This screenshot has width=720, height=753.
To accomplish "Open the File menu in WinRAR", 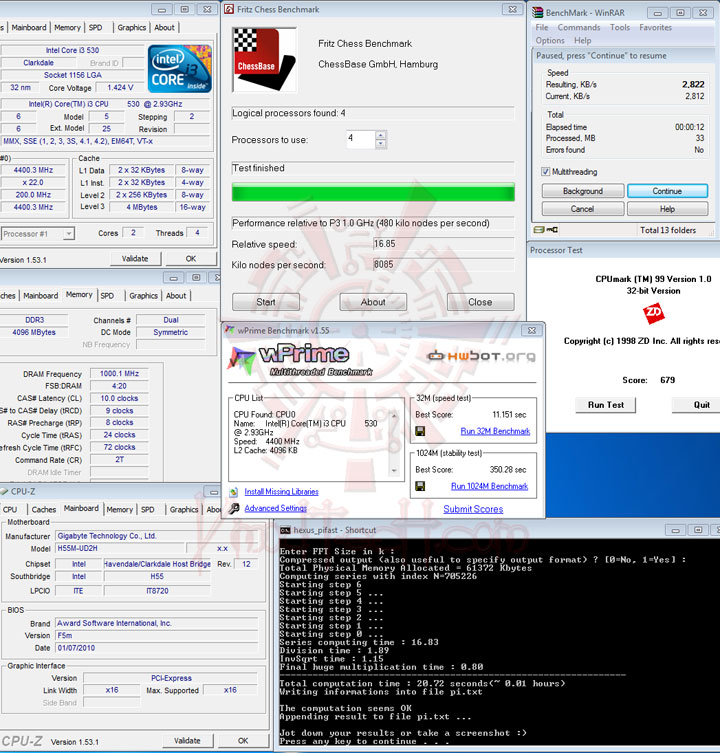I will coord(542,27).
